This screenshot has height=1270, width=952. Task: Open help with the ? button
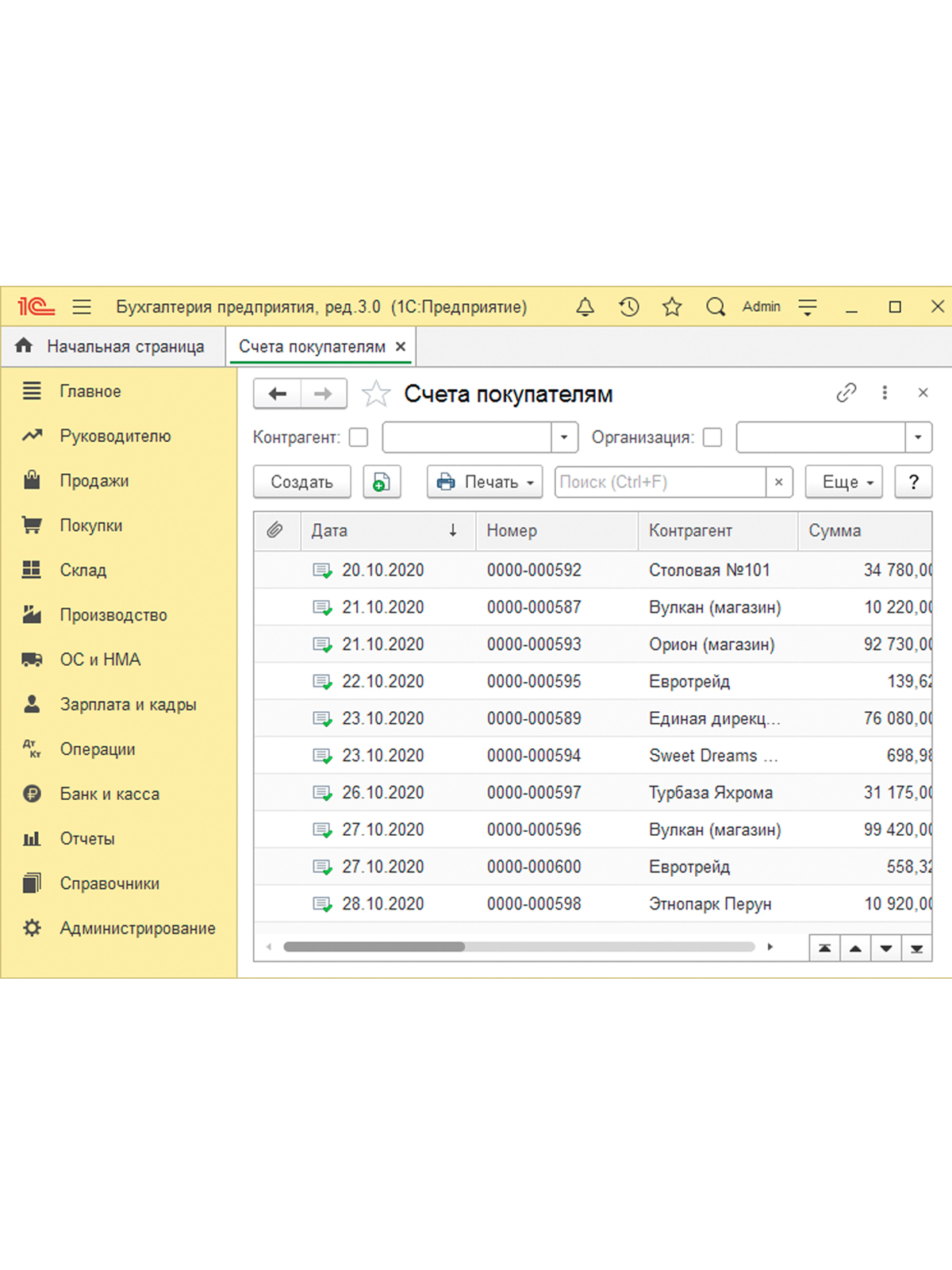click(x=914, y=482)
